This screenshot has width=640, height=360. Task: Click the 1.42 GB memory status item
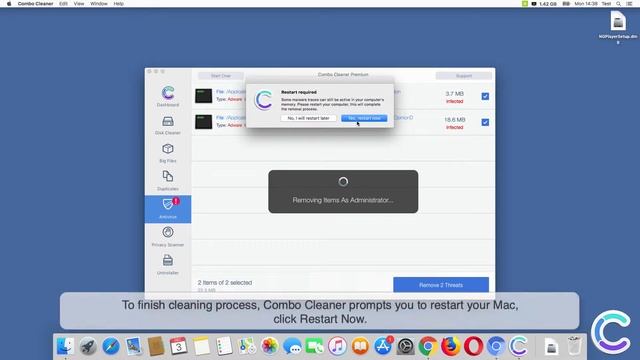pos(544,4)
